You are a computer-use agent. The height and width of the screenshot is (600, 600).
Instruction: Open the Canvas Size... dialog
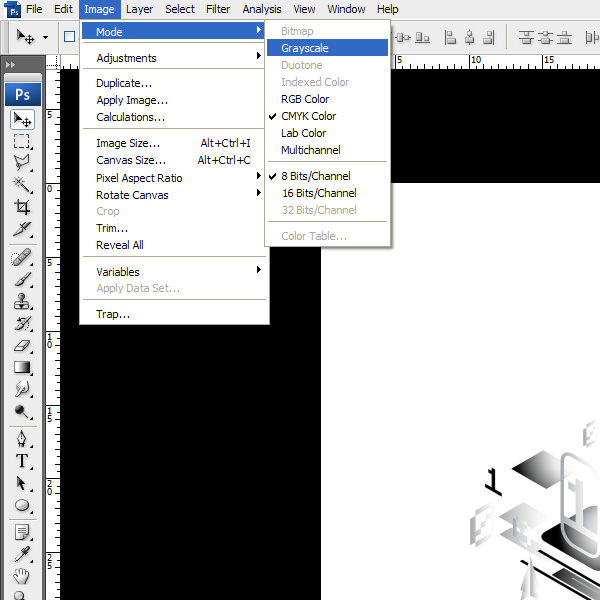(130, 160)
